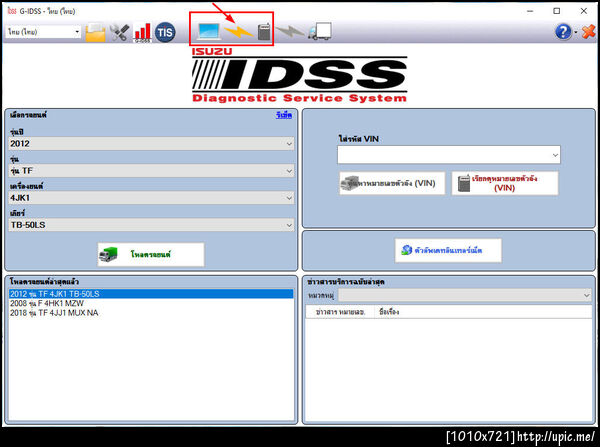The image size is (600, 447).
Task: Select row 2012 TF 4JK1 TB-50LS
Action: (151, 294)
